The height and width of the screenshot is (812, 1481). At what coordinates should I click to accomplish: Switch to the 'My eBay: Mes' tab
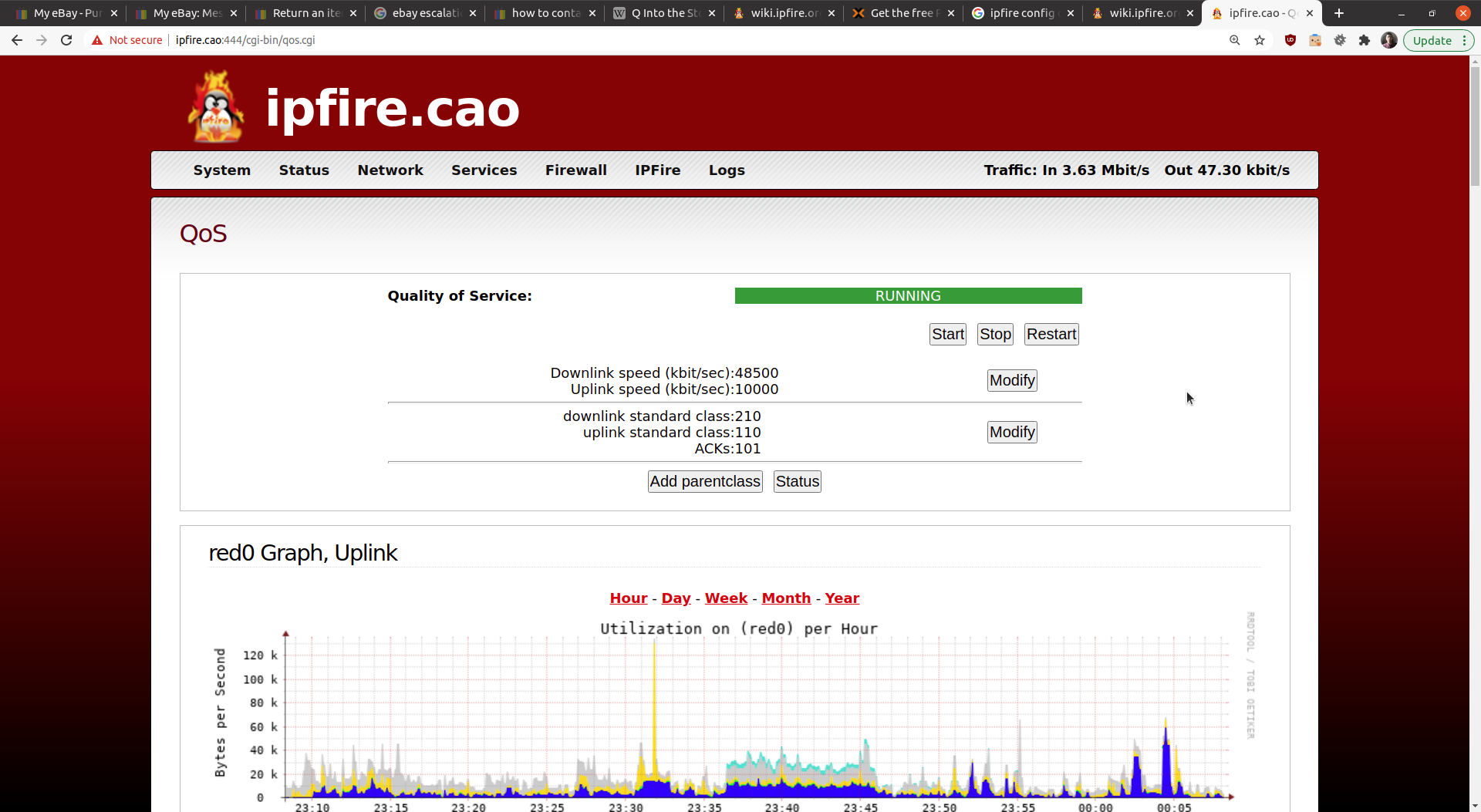coord(186,13)
